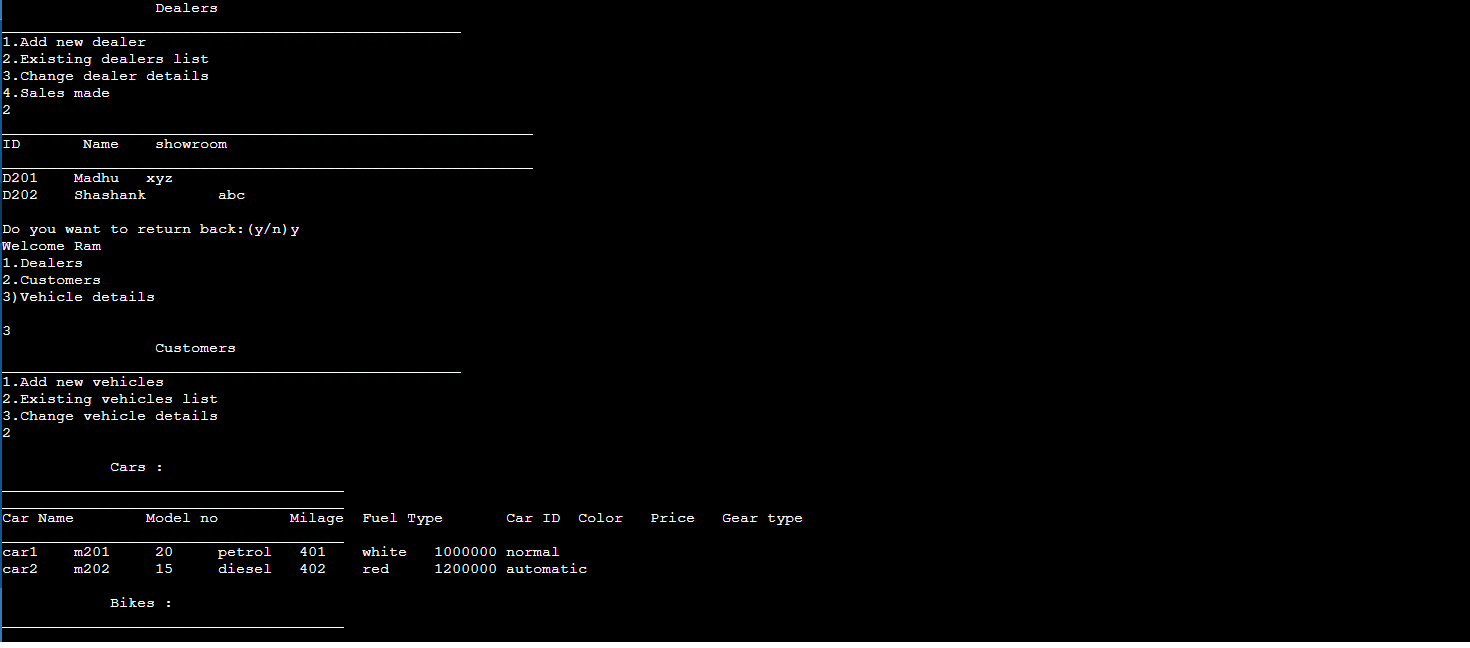Click the 'showroom' column header
This screenshot has width=1470, height=648.
coord(191,144)
